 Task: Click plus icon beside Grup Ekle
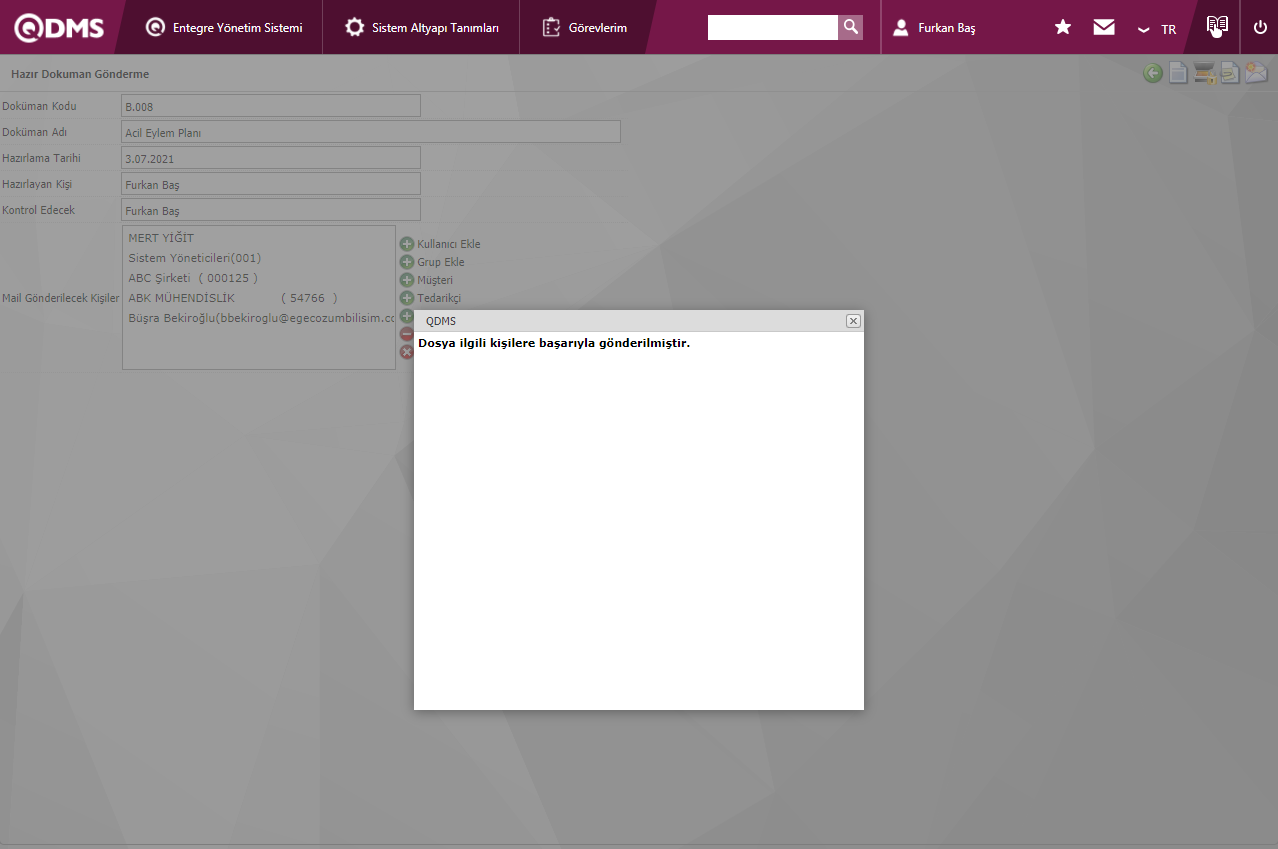point(407,262)
